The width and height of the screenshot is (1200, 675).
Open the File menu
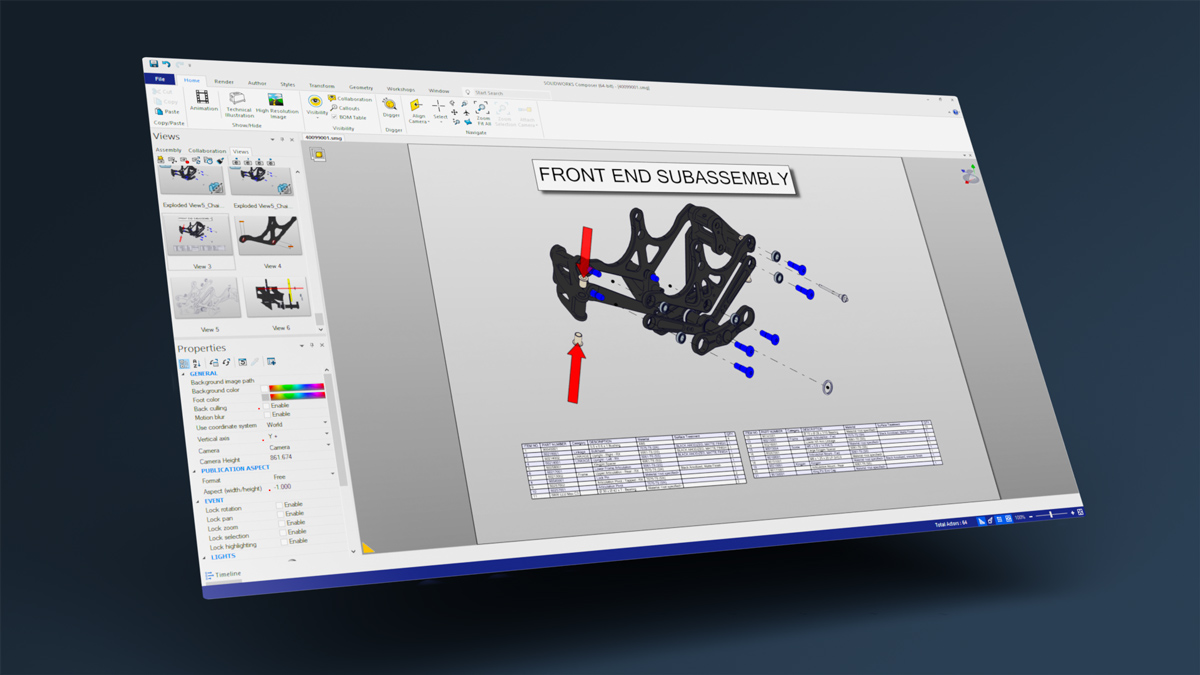pos(159,79)
